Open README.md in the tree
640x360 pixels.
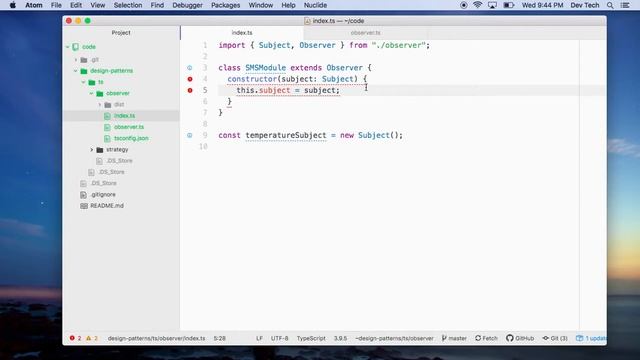(x=107, y=206)
